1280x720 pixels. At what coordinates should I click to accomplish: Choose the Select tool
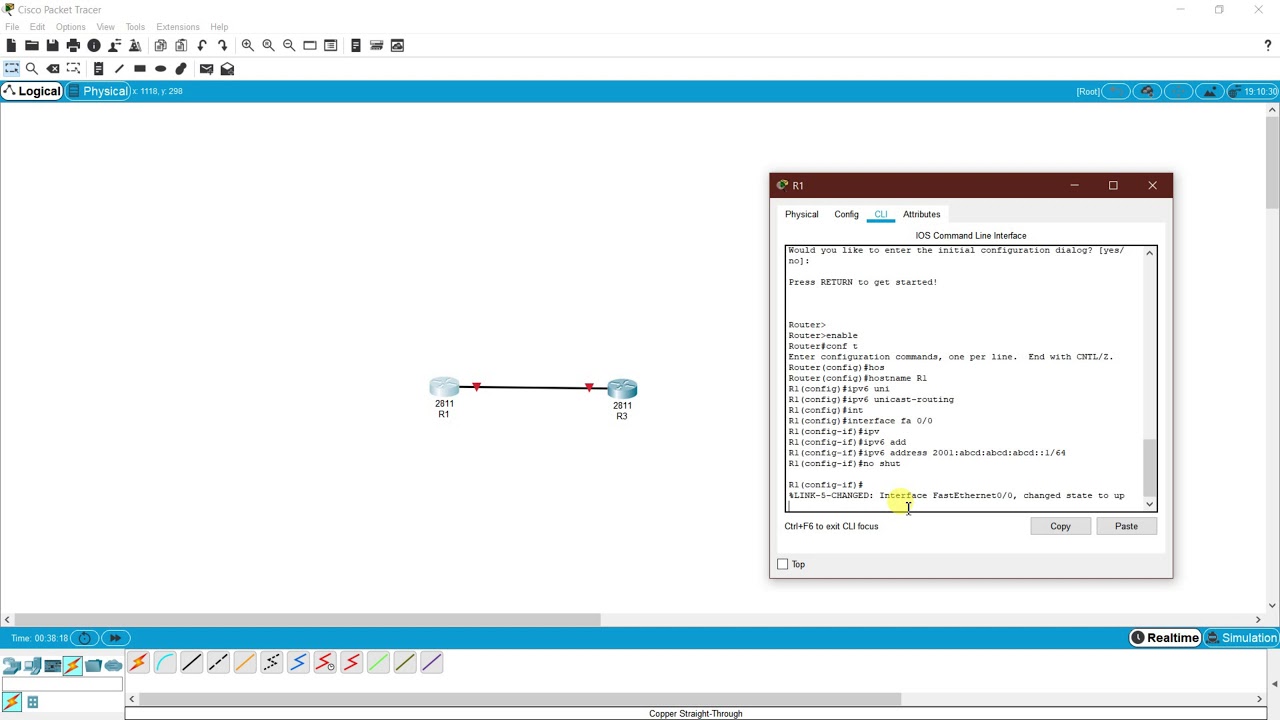tap(11, 68)
